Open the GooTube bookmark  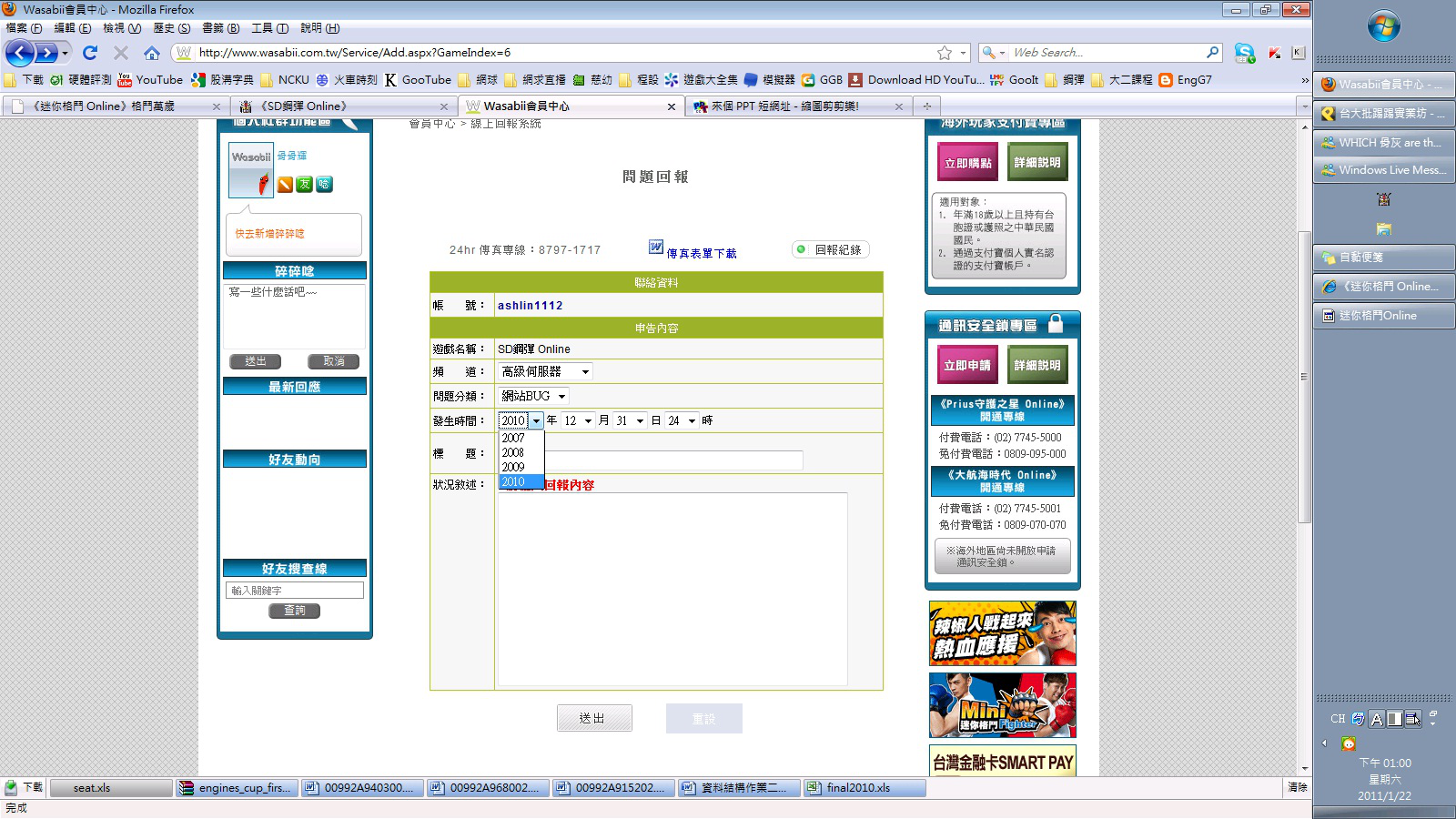(418, 80)
